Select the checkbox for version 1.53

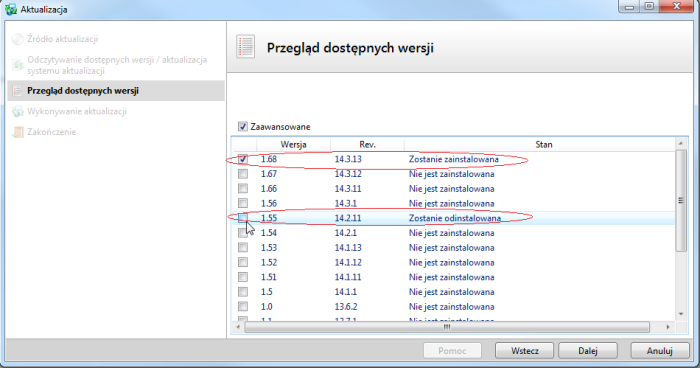pos(243,247)
